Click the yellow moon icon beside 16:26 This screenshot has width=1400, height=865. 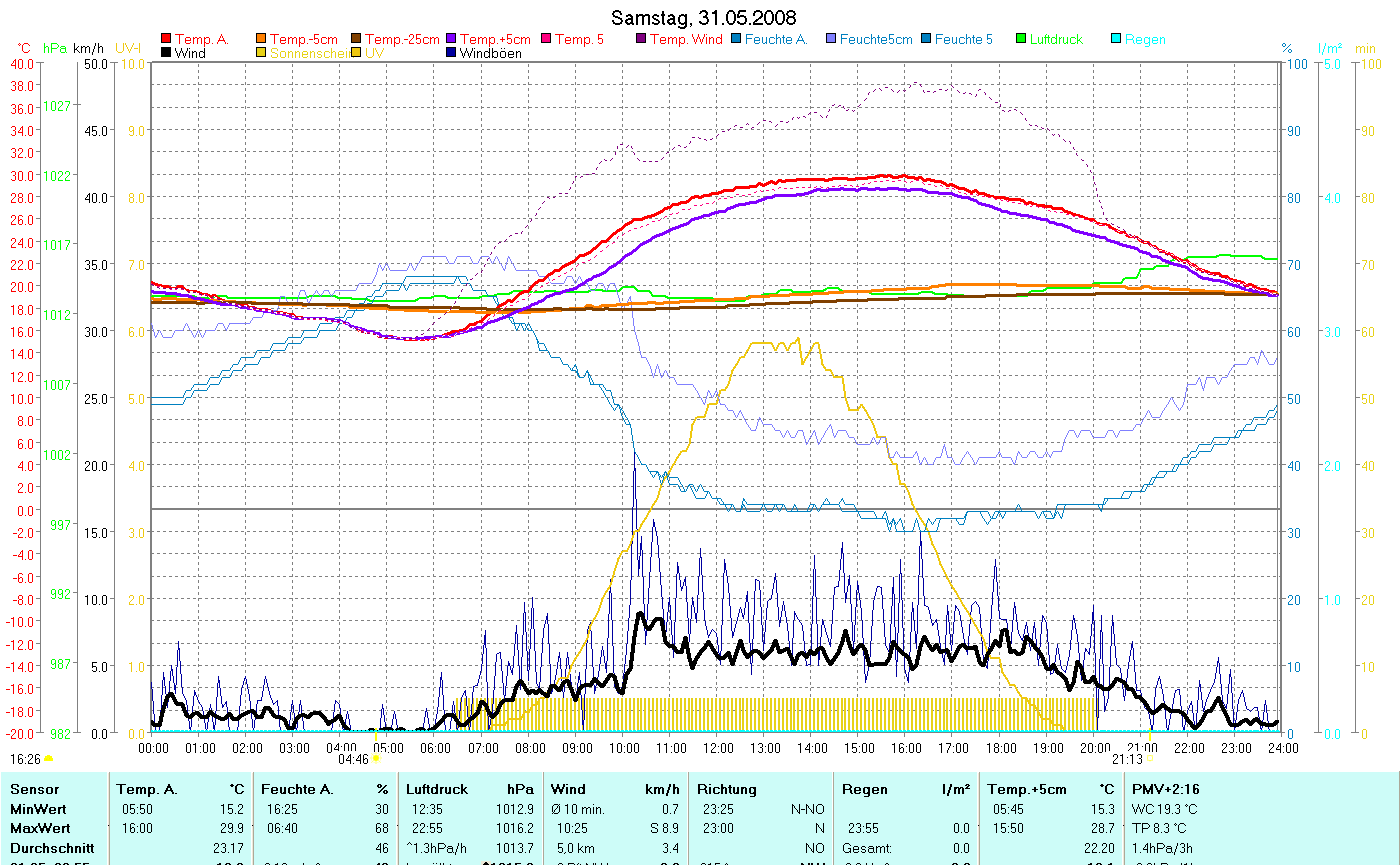[x=49, y=760]
